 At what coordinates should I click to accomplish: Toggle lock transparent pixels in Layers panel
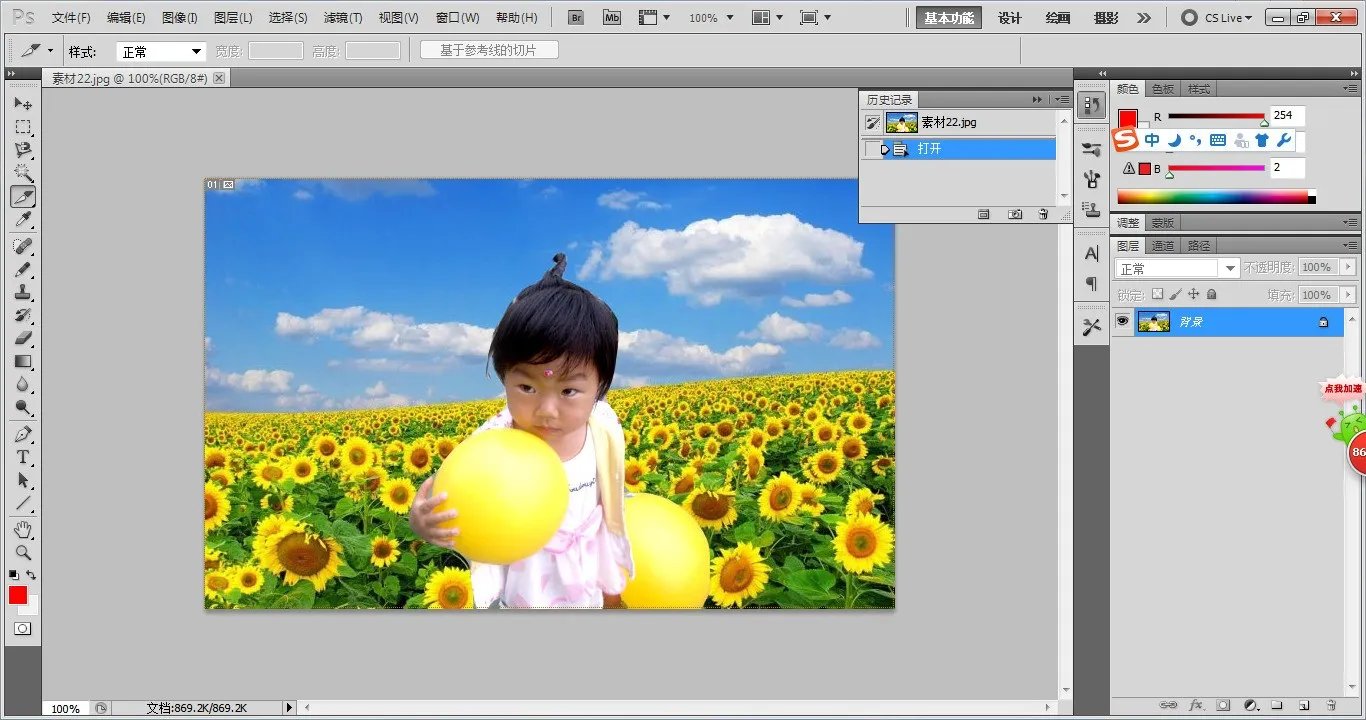coord(1157,295)
